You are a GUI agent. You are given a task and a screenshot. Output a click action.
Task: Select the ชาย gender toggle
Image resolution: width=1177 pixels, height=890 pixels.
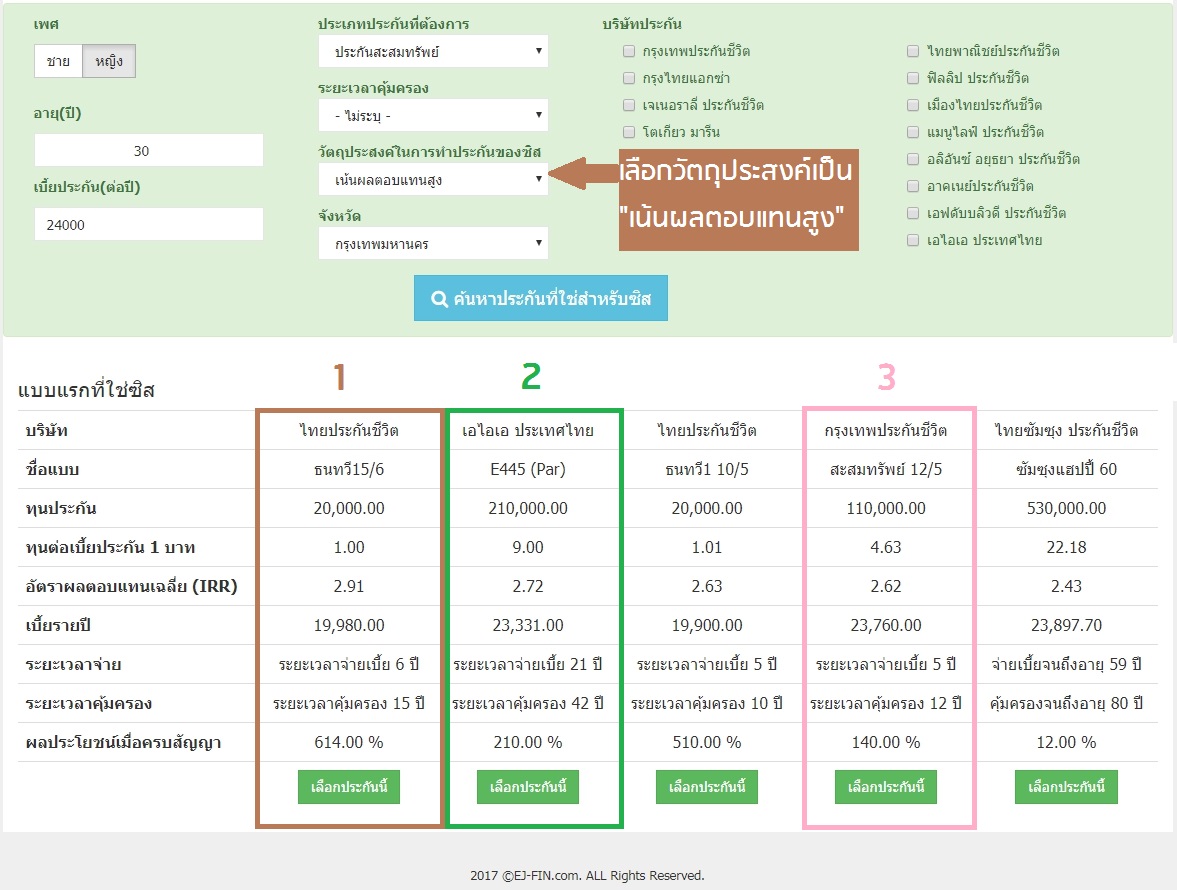(x=58, y=61)
